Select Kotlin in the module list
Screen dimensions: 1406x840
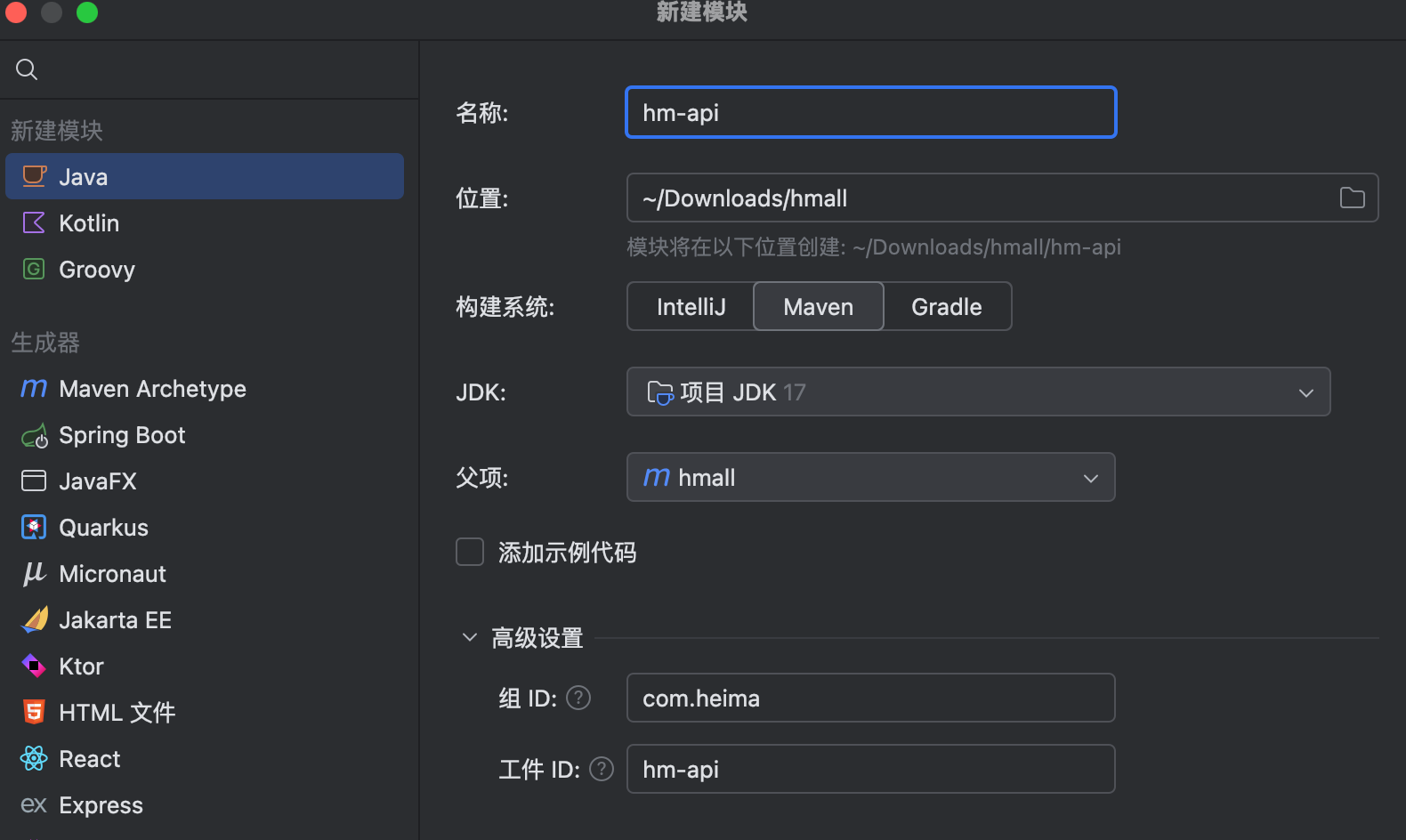(205, 222)
